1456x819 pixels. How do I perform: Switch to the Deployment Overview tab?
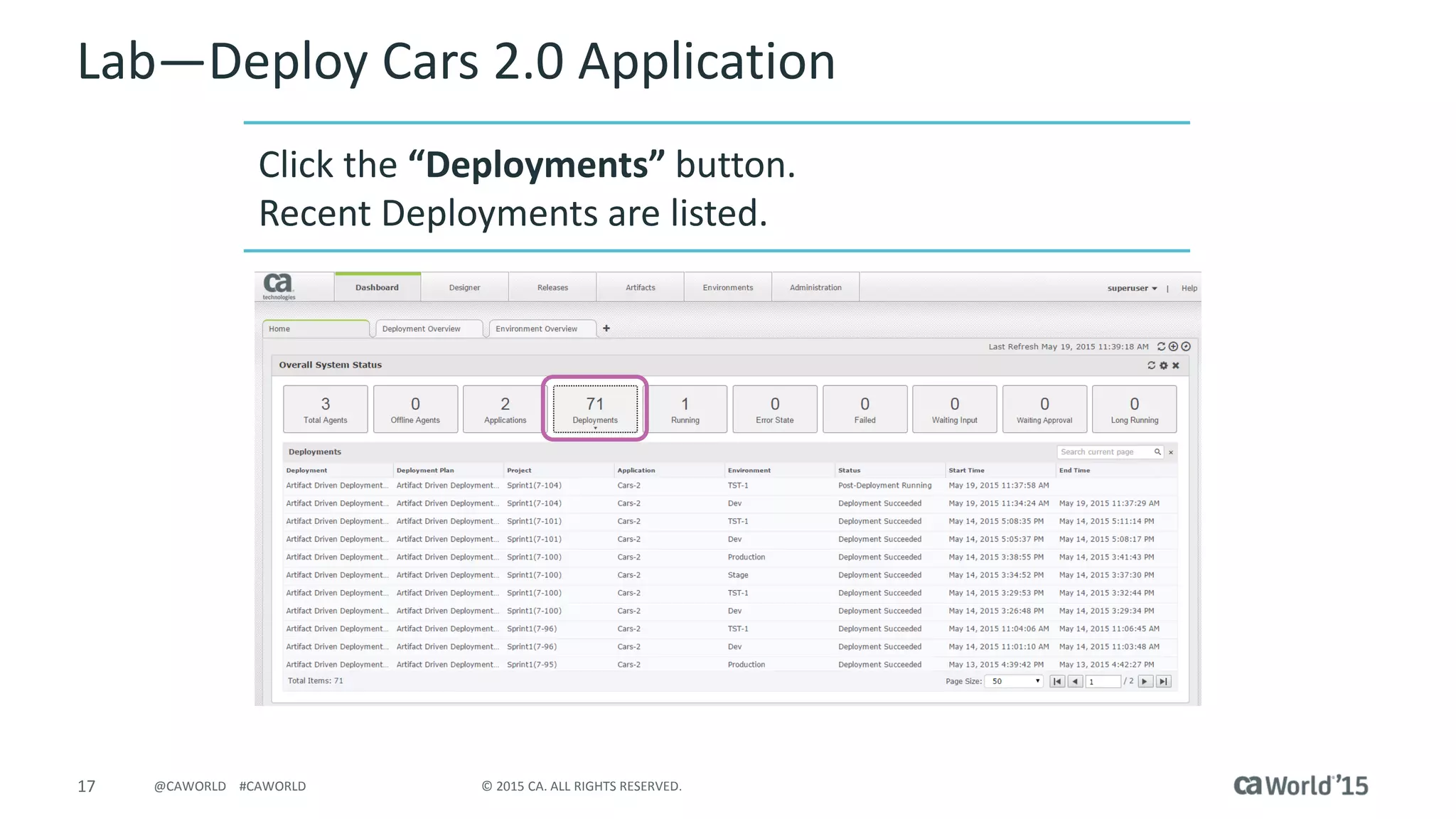(429, 328)
